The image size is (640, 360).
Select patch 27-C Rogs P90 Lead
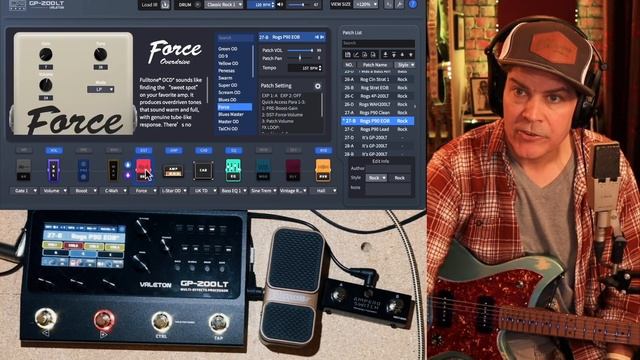pos(378,129)
